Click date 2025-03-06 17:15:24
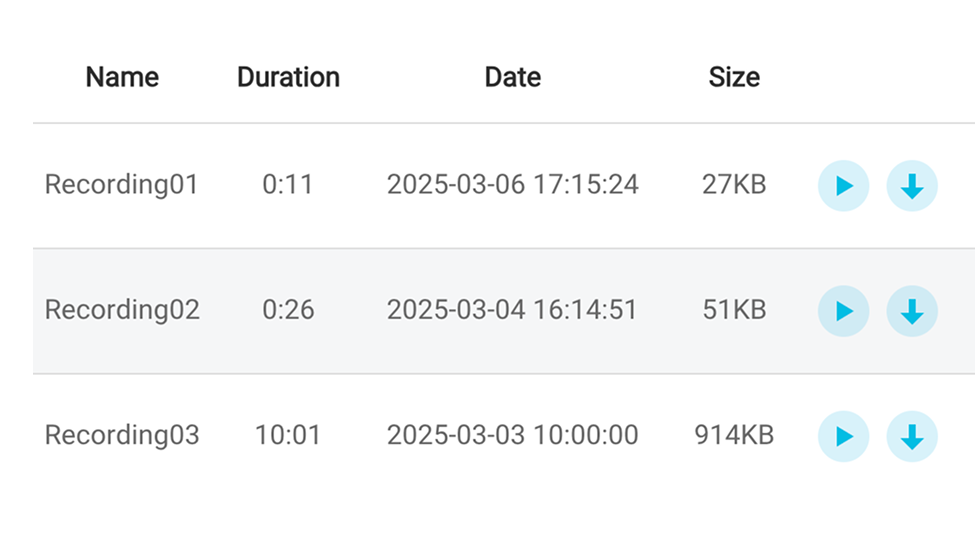The image size is (975, 555). tap(512, 185)
